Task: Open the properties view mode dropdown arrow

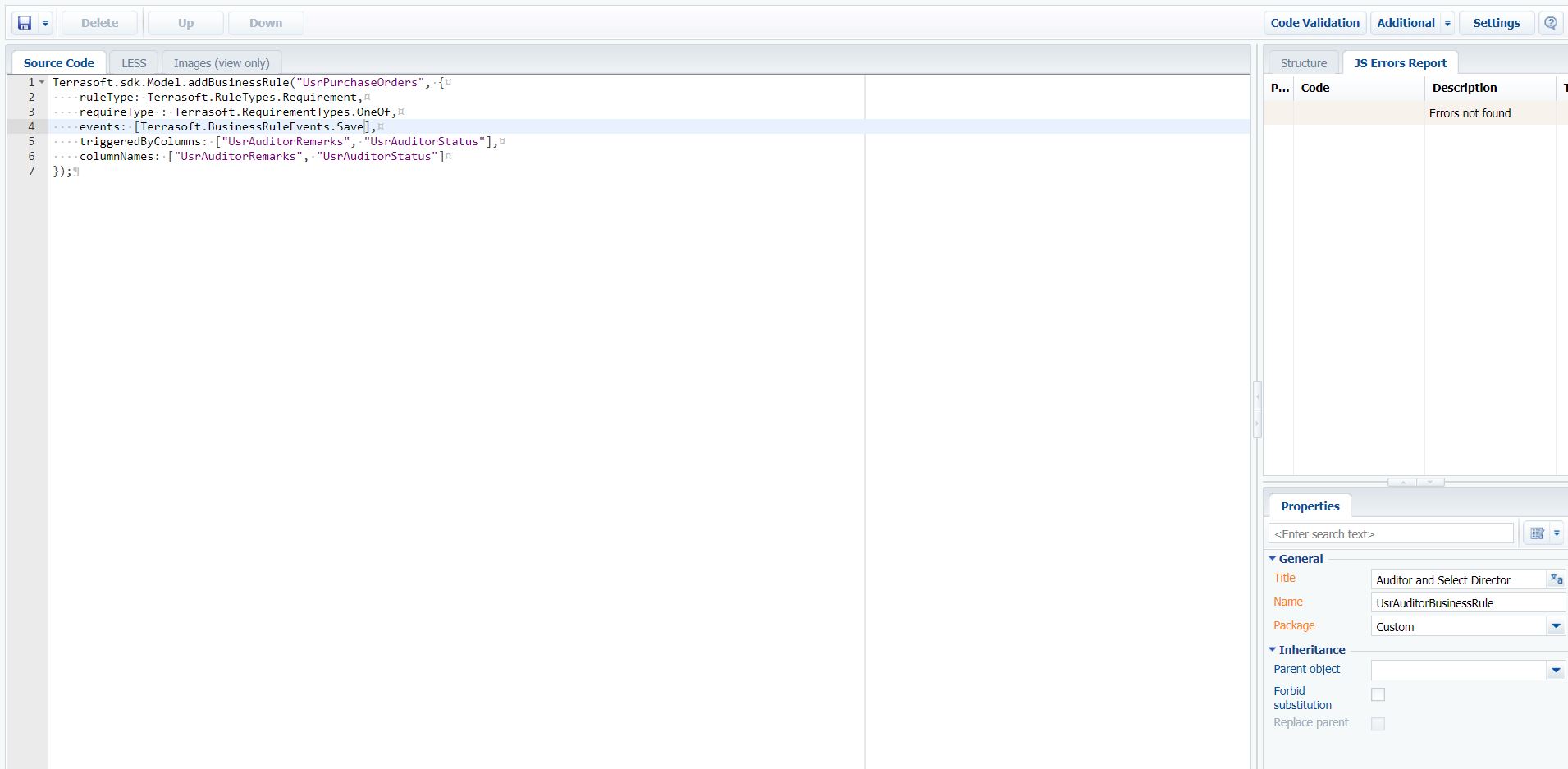Action: (x=1557, y=533)
